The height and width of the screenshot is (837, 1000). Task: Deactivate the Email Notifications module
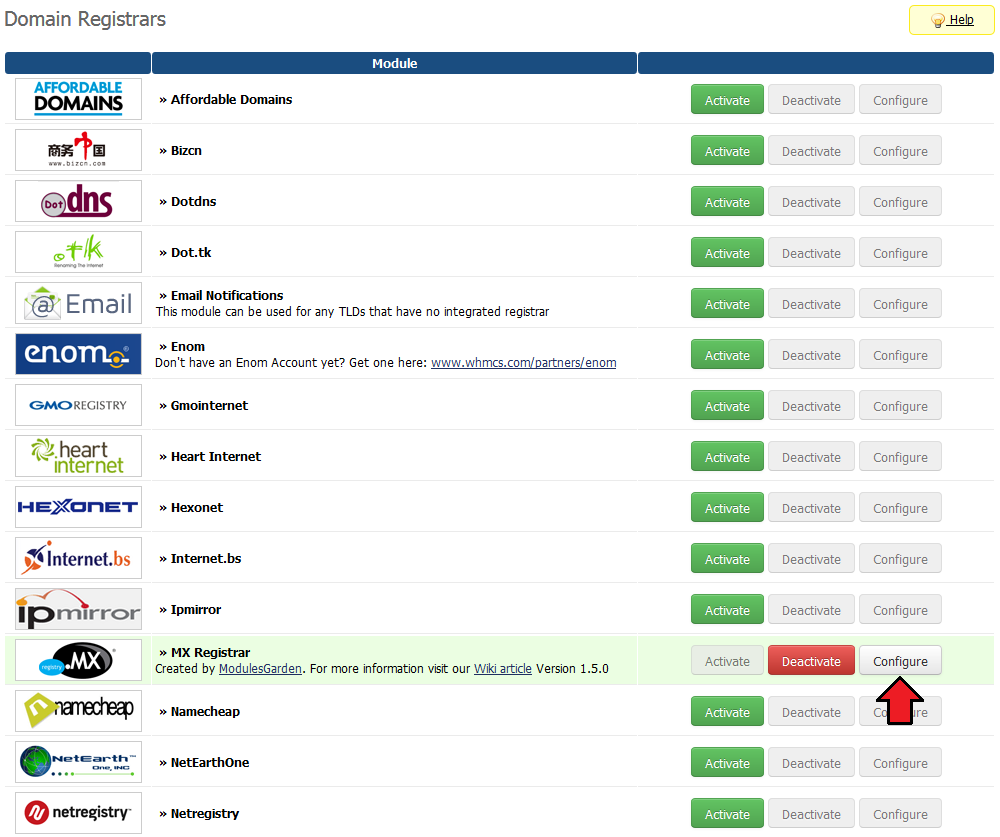click(811, 304)
